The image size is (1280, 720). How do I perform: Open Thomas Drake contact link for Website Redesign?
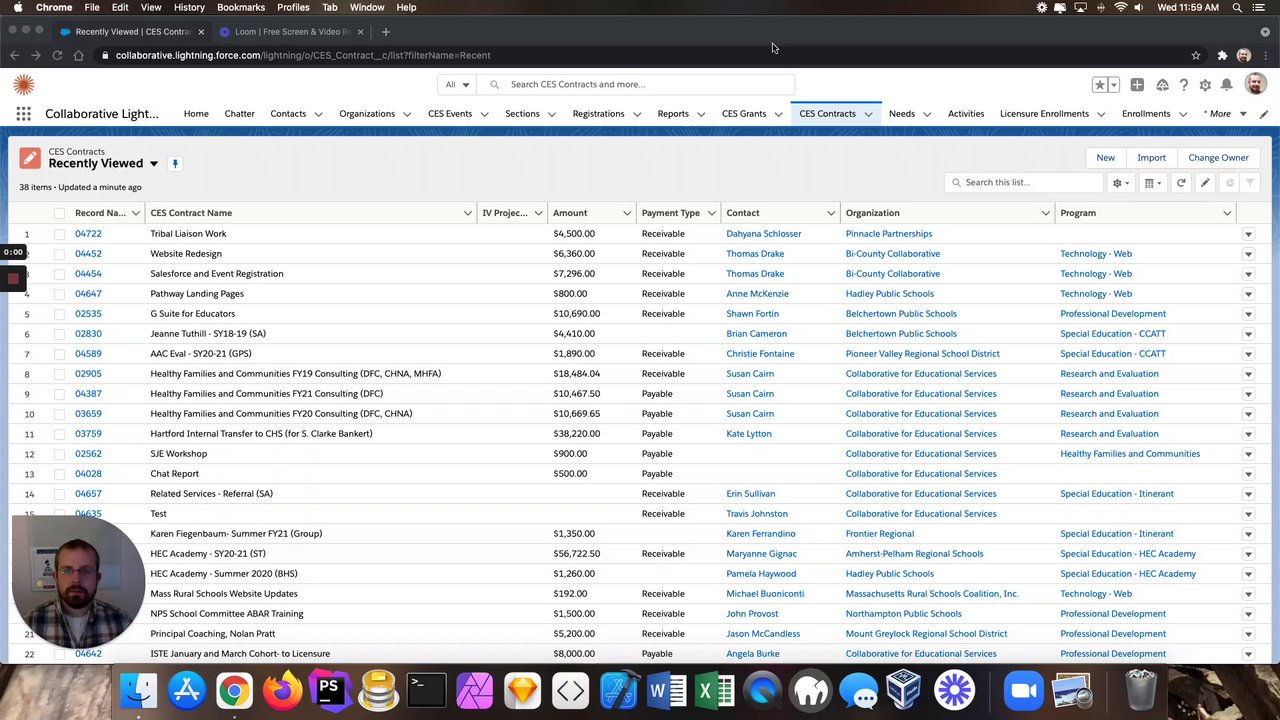coord(755,254)
